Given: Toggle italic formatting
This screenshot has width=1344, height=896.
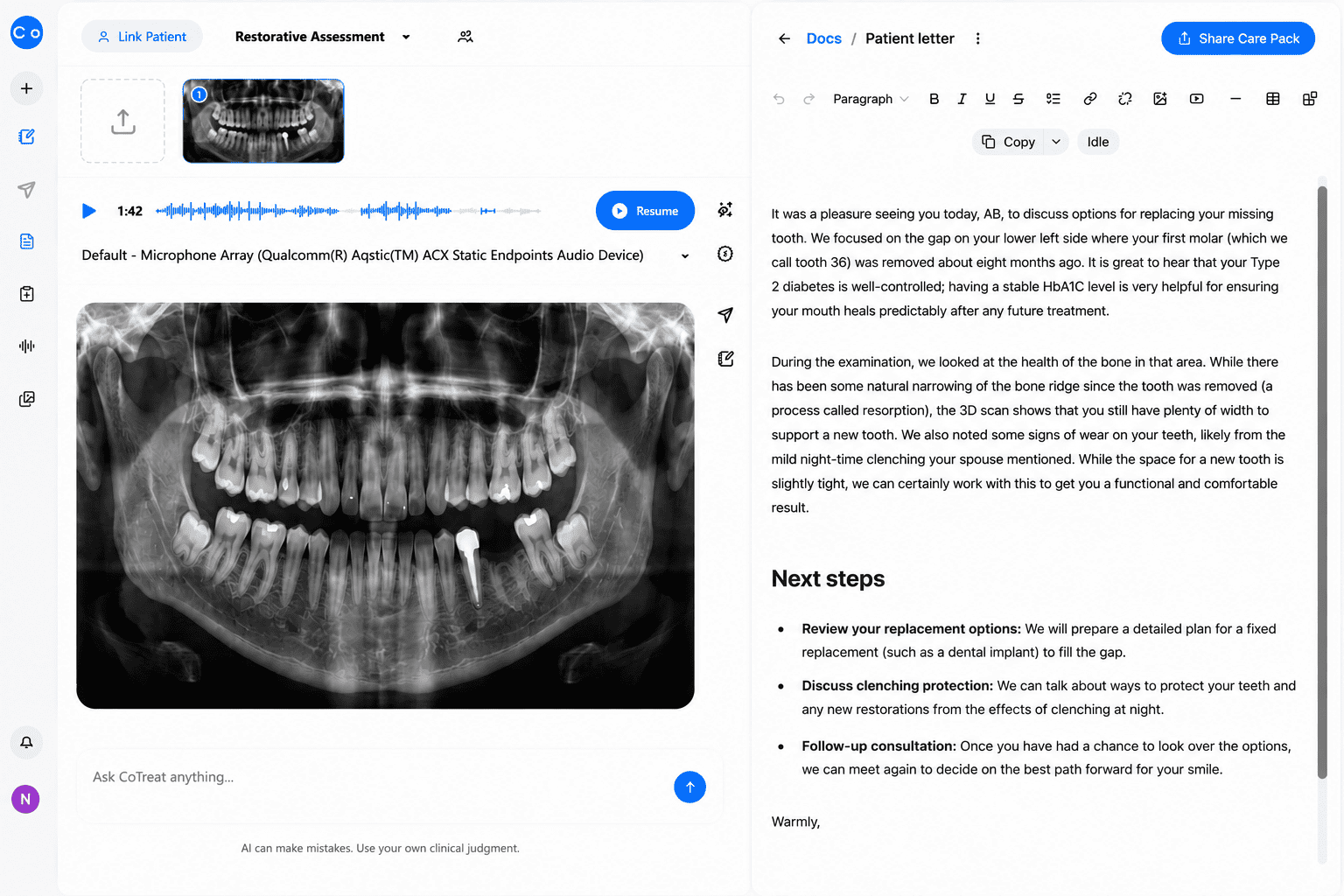Looking at the screenshot, I should (x=962, y=99).
